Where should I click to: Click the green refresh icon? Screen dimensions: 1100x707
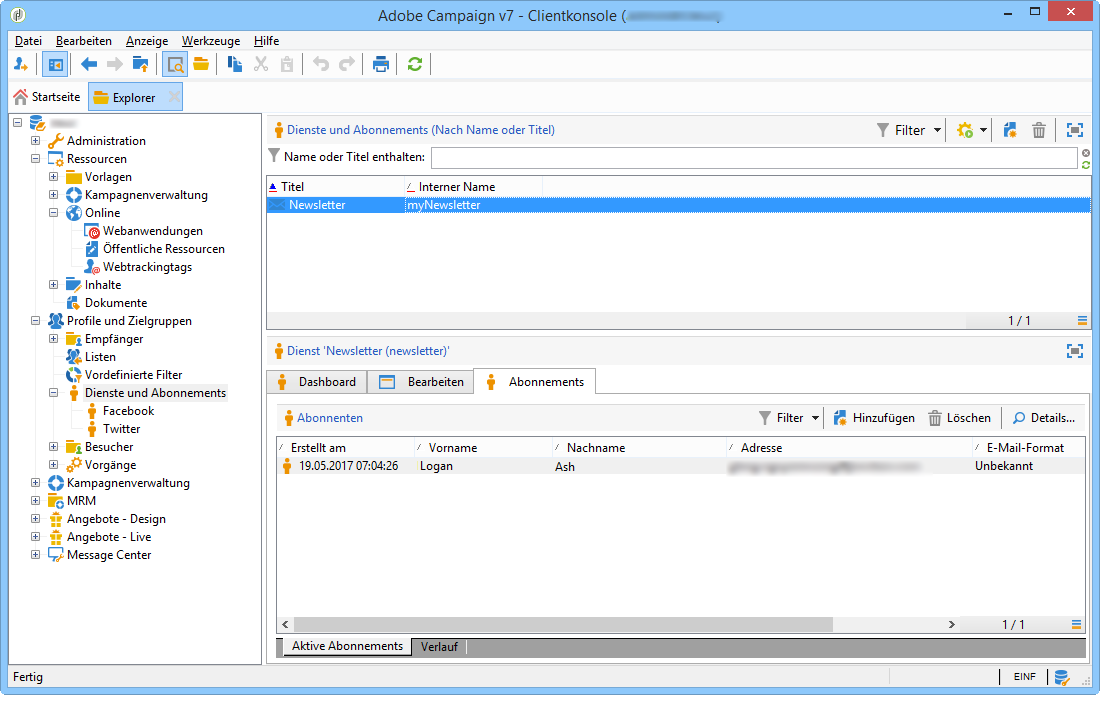(415, 65)
